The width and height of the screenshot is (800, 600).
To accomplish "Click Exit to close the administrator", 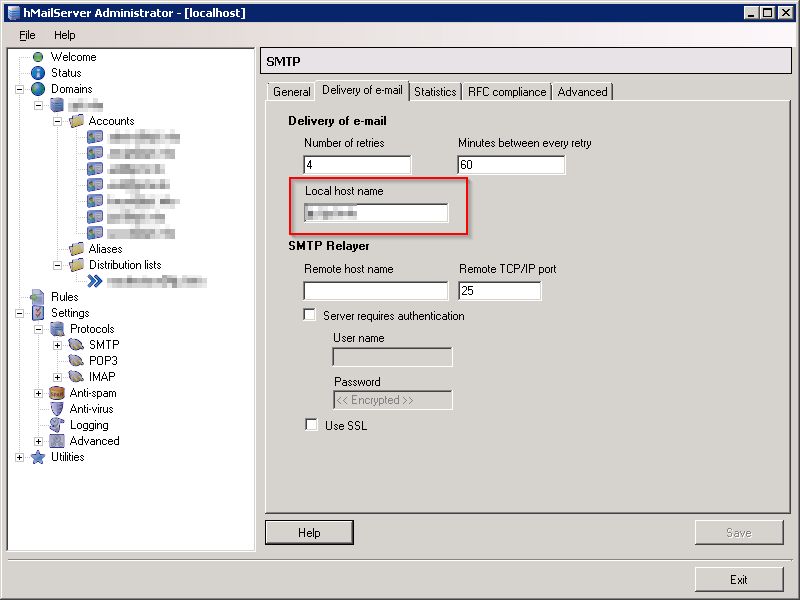I will [x=739, y=579].
